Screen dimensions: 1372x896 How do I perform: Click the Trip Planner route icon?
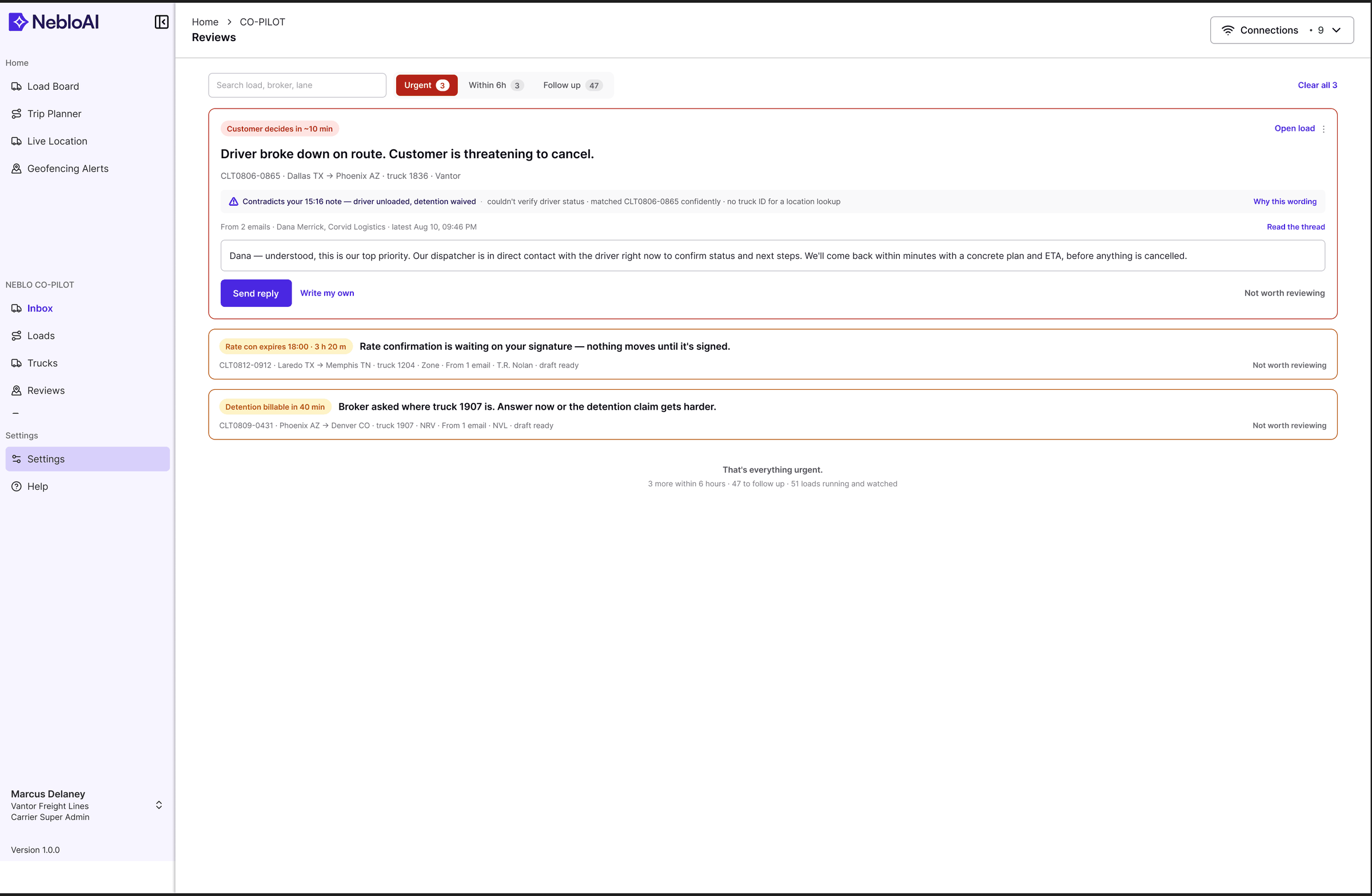click(17, 114)
